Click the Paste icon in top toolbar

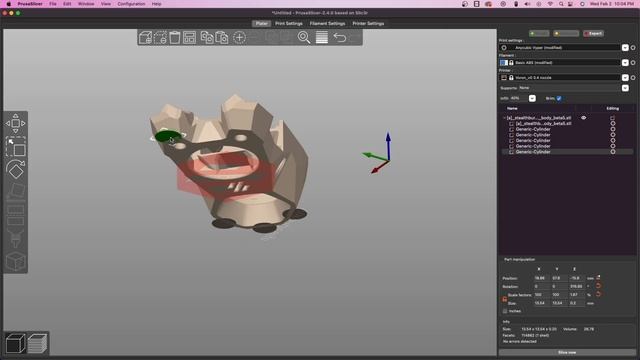[222, 38]
